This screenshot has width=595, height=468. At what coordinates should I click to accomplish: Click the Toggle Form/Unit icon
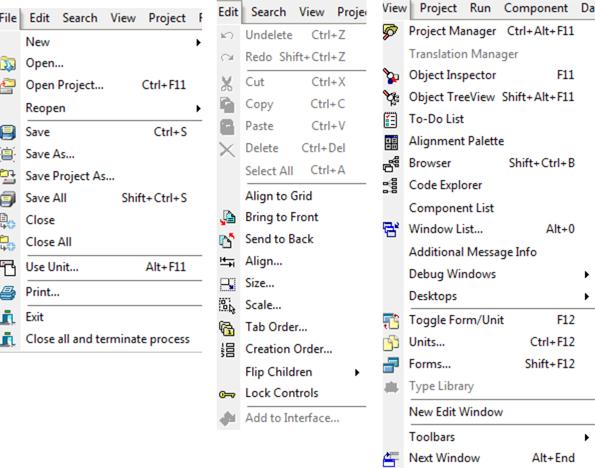pos(391,321)
